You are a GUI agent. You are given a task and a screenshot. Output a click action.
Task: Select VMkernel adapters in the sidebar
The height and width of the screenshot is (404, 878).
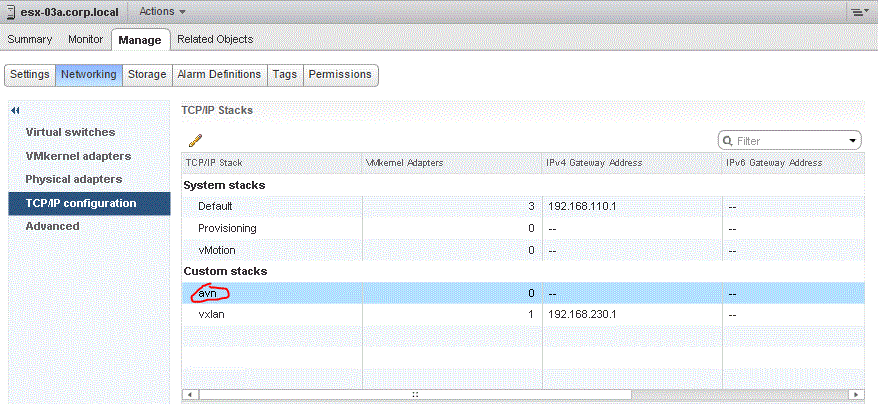(x=78, y=156)
